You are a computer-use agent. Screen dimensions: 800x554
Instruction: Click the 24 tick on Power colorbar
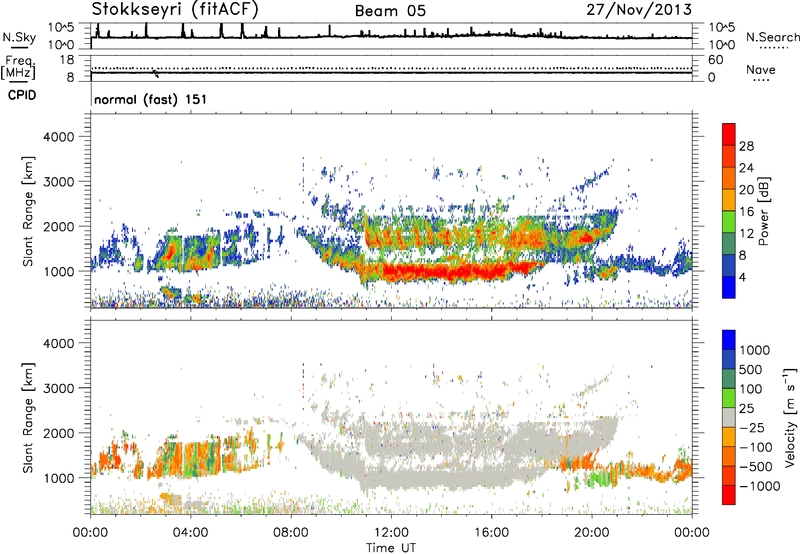point(746,168)
